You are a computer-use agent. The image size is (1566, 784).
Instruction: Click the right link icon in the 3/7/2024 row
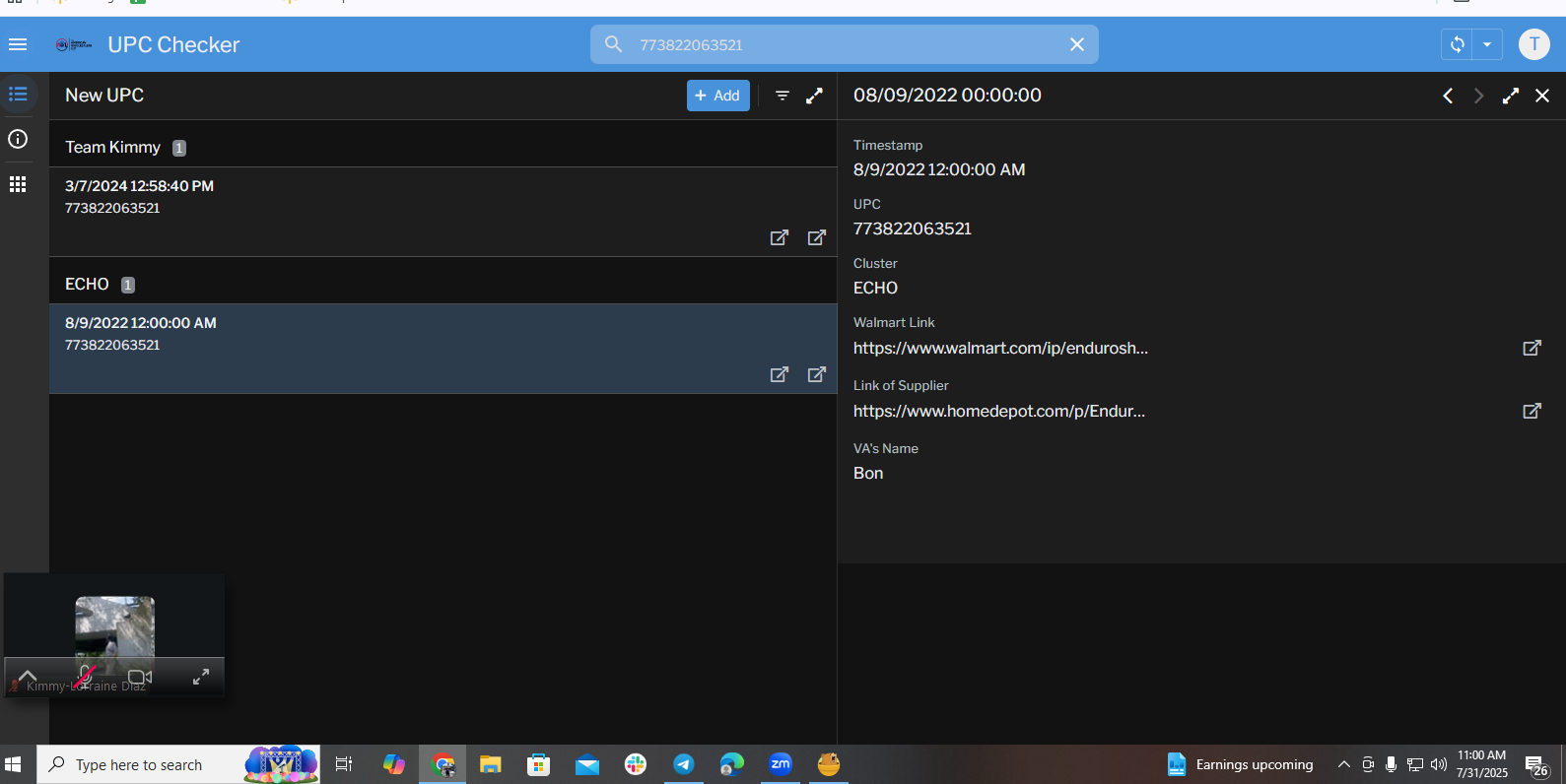(817, 237)
